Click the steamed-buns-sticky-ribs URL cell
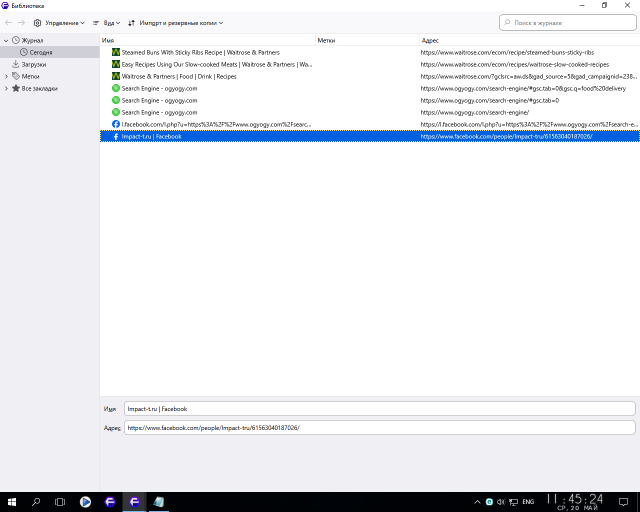Screen dimensions: 640x512 [507, 52]
